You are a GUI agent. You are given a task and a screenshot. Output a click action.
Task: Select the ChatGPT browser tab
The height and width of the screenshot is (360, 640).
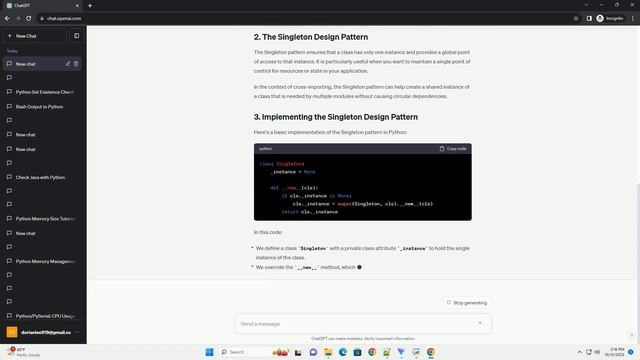41,6
